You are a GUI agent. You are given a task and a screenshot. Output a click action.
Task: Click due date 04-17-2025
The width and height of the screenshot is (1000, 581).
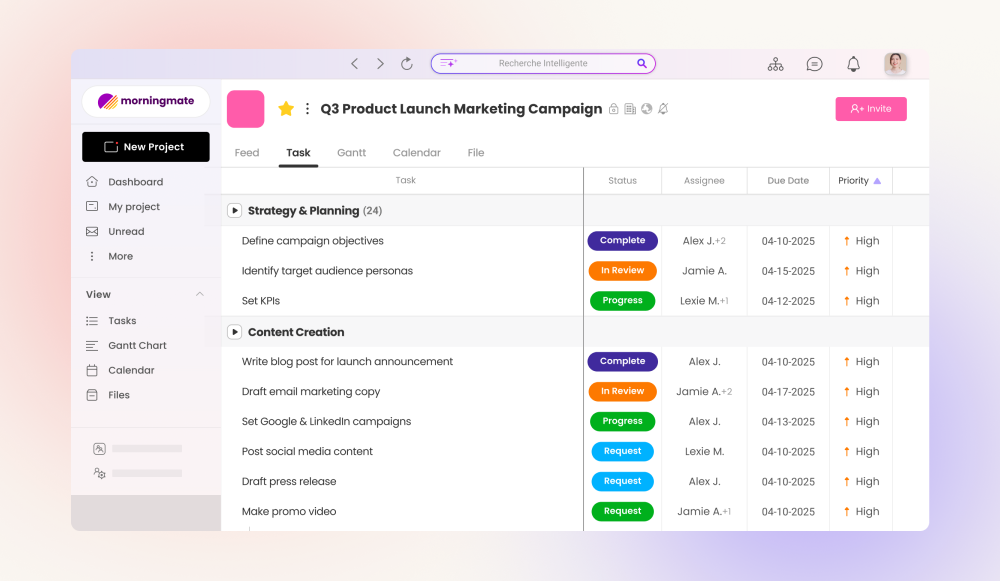[788, 392]
